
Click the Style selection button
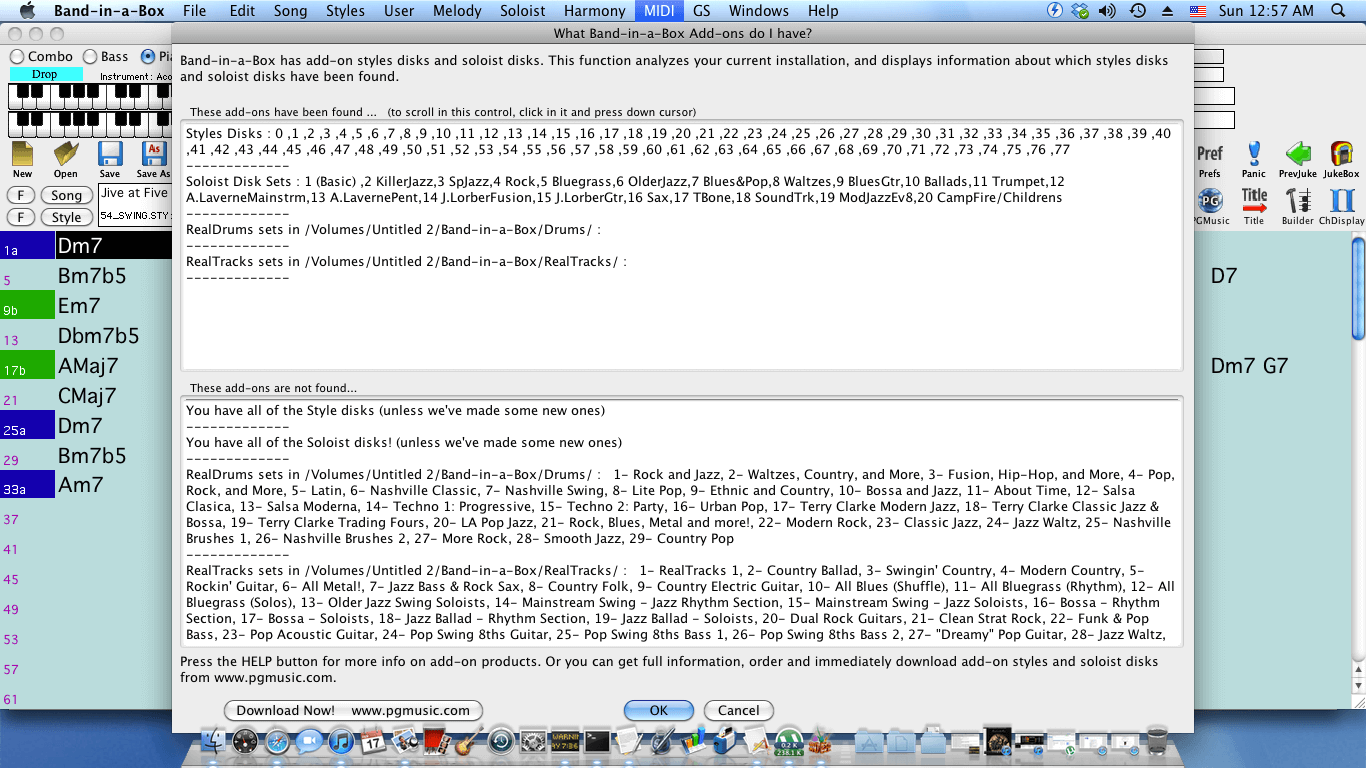67,217
